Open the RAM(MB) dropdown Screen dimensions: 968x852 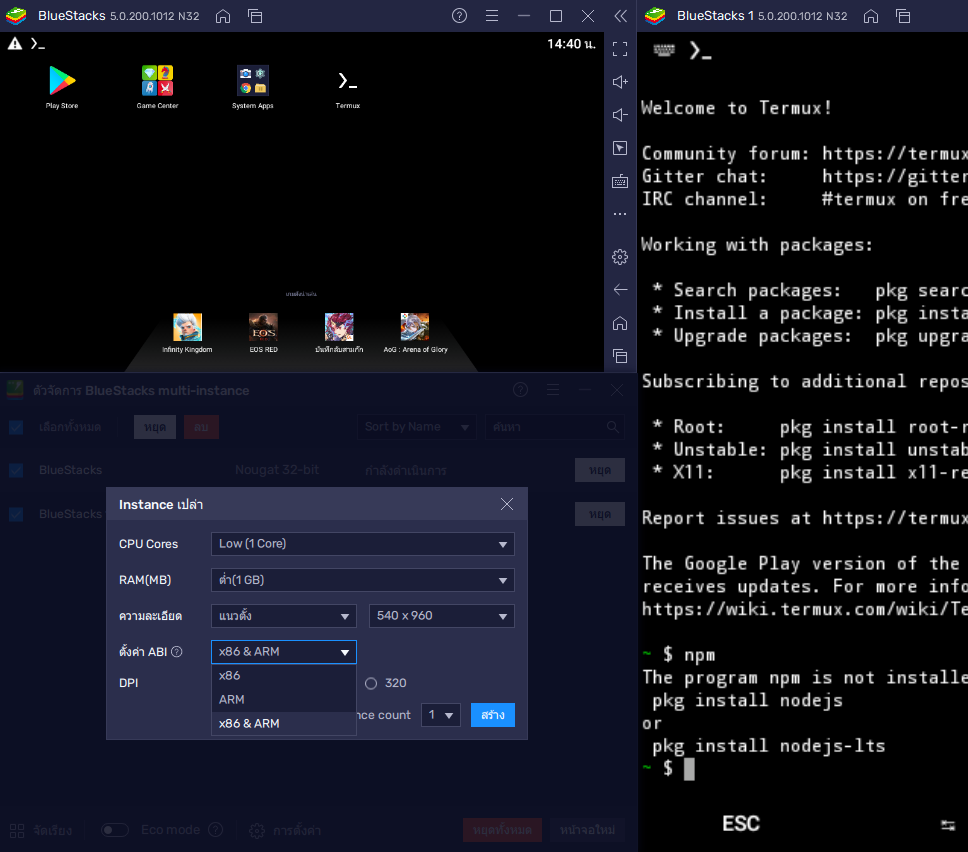click(362, 580)
